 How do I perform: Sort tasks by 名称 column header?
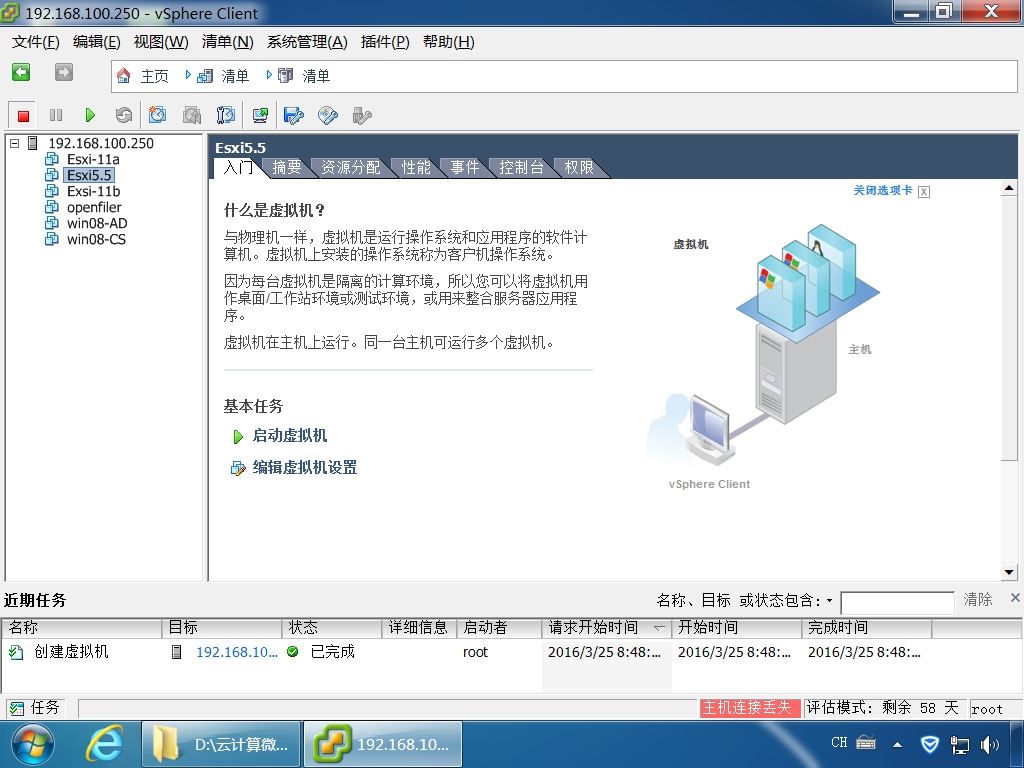[82, 628]
